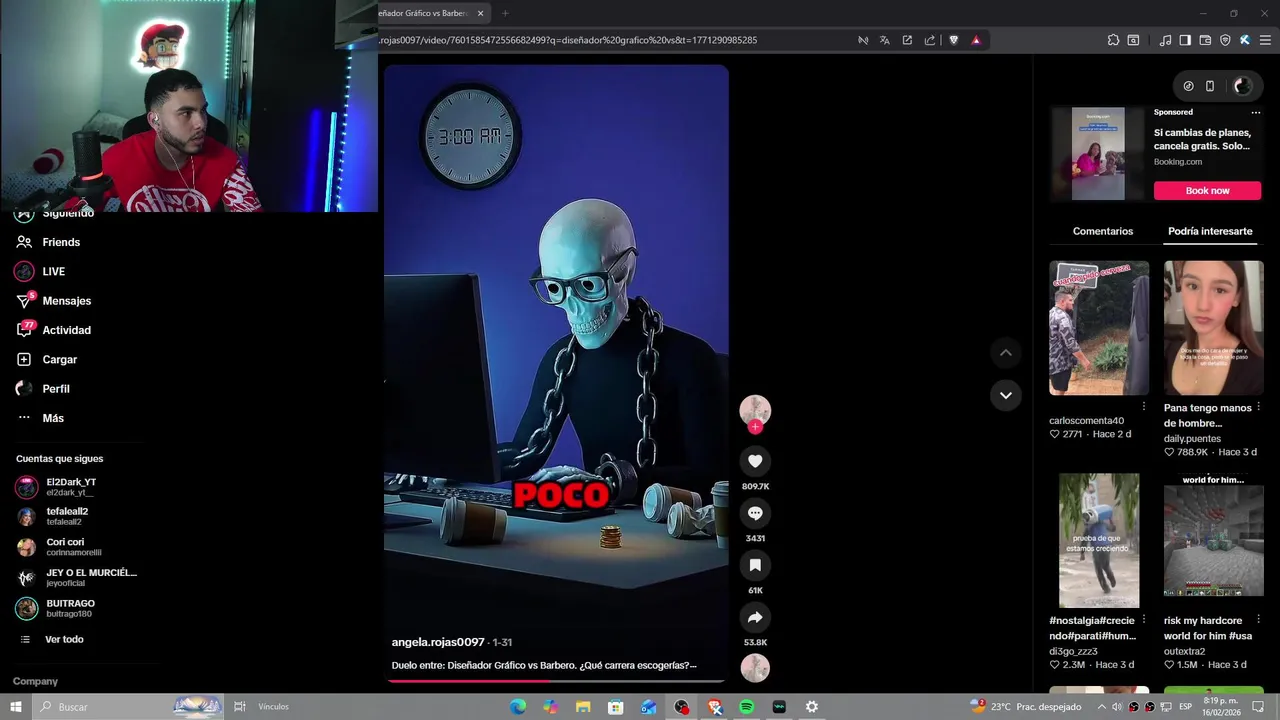Open File Explorer from the taskbar
The image size is (1280, 720).
583,707
